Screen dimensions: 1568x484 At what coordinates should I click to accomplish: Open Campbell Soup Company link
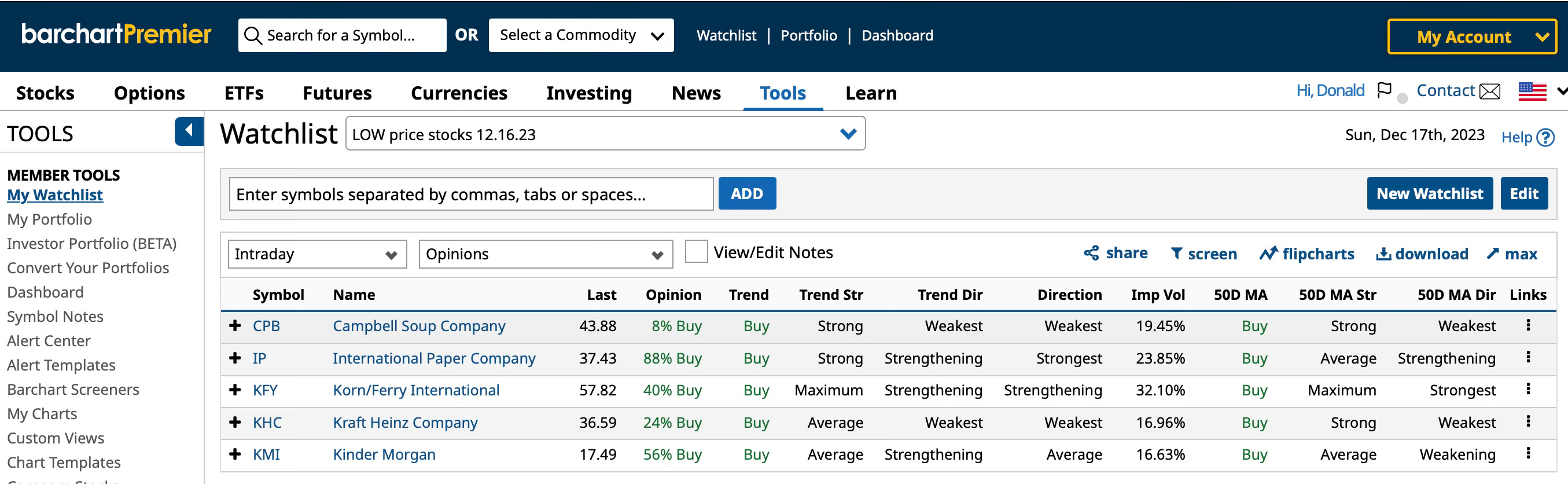[419, 326]
